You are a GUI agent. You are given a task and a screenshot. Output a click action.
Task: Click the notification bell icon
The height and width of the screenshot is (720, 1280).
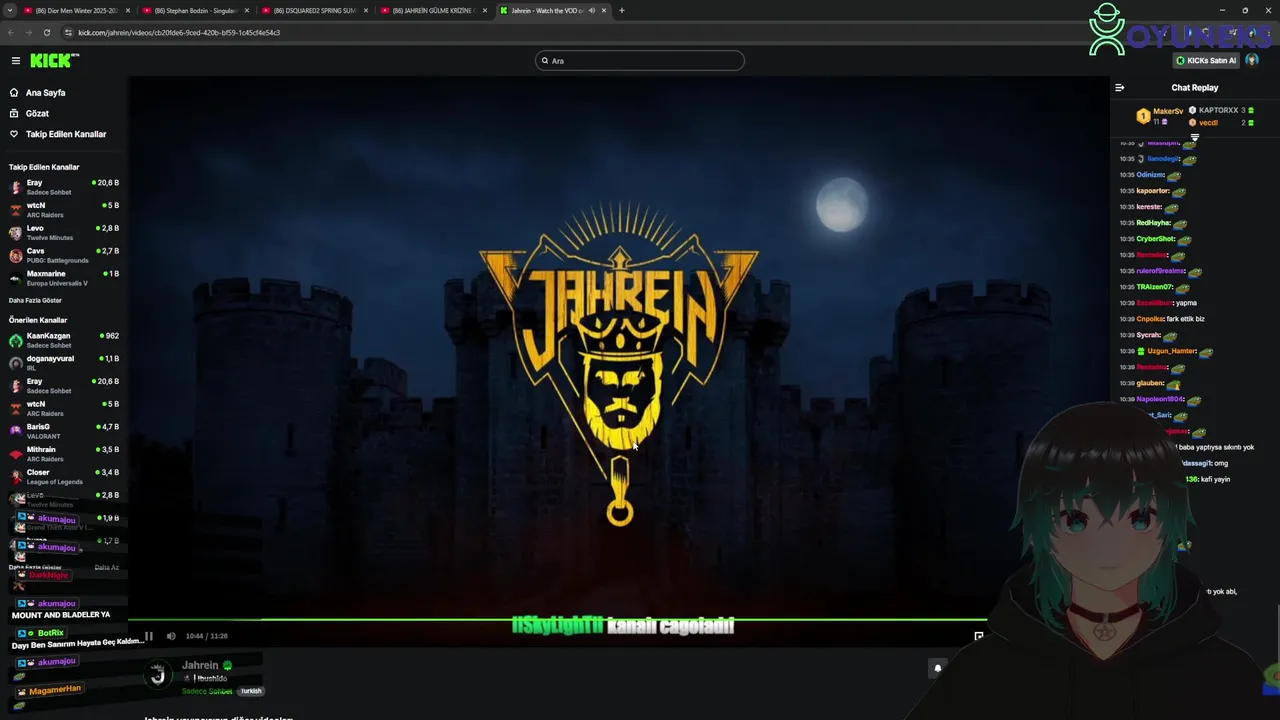pos(937,668)
